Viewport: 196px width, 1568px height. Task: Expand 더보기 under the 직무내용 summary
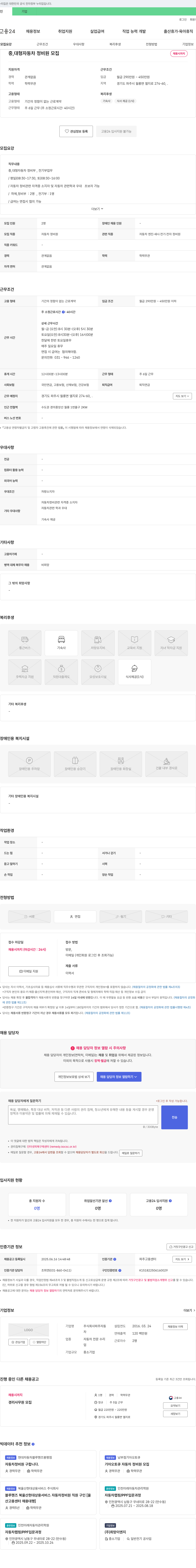click(98, 209)
